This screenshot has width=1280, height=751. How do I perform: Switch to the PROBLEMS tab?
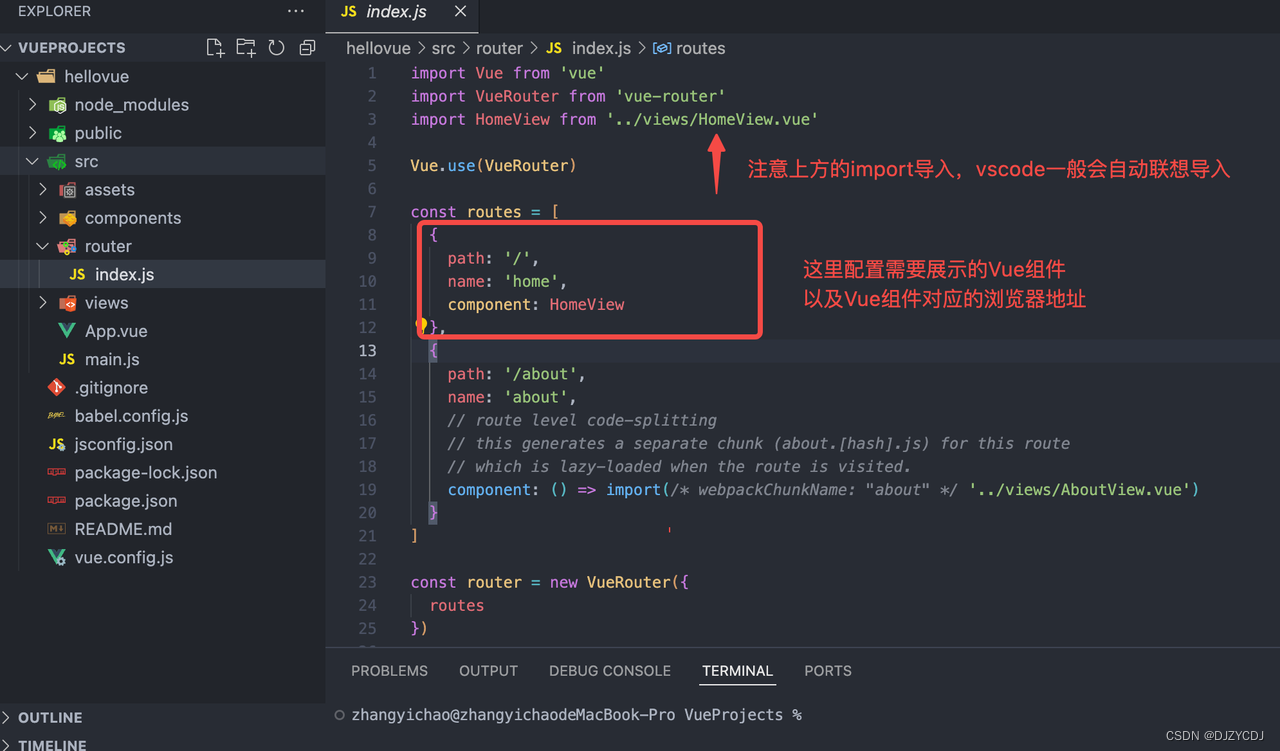click(389, 670)
